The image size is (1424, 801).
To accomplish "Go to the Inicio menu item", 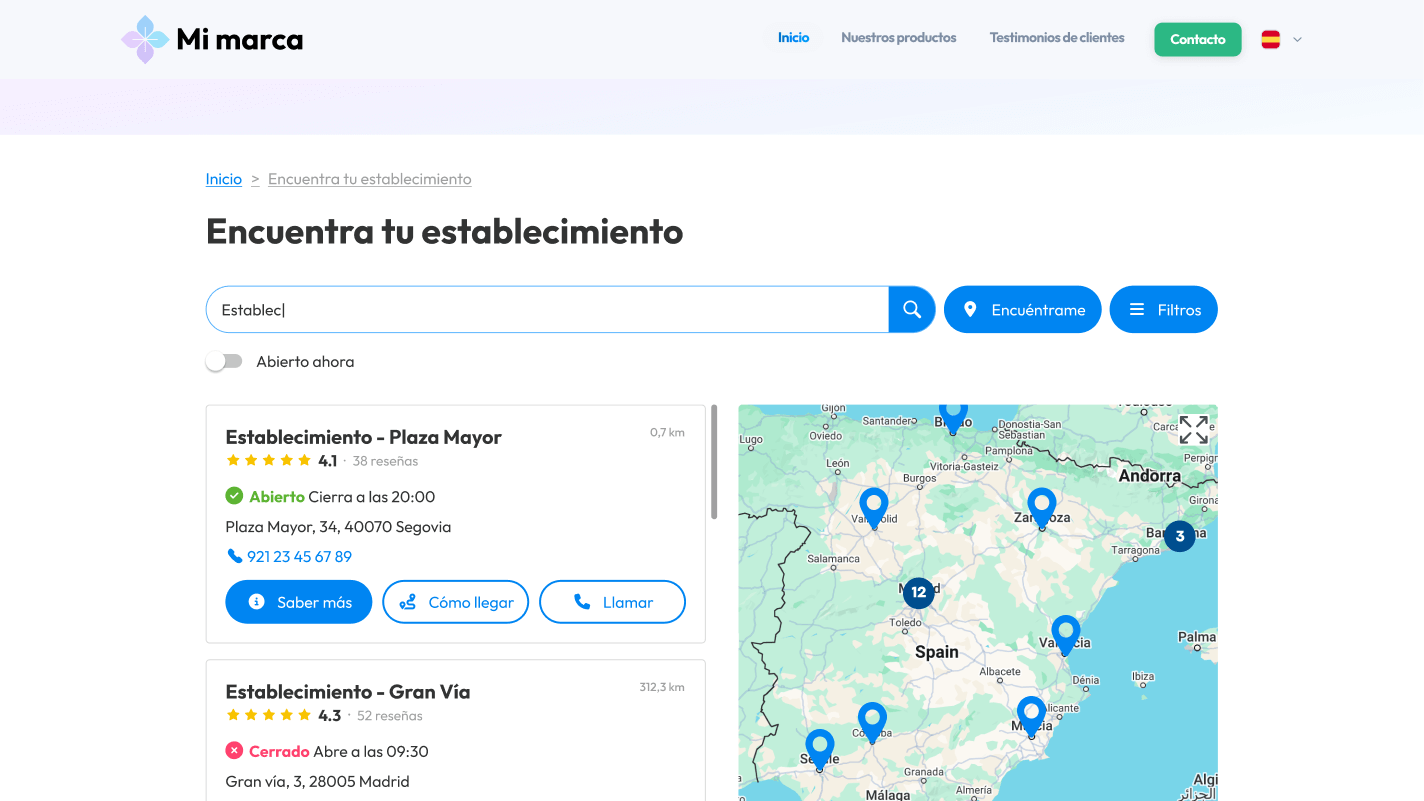I will coord(794,37).
